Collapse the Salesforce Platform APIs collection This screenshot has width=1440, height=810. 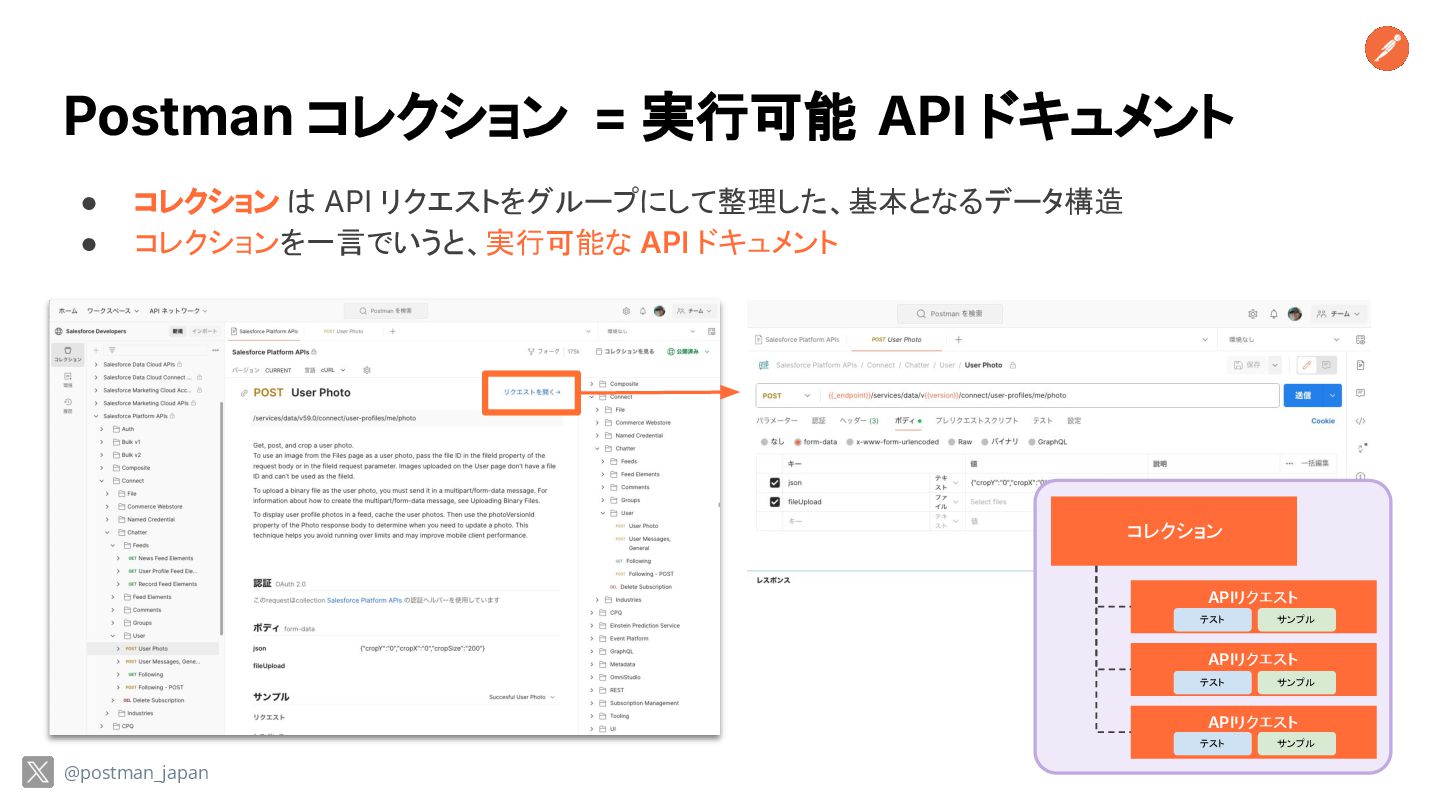(96, 416)
